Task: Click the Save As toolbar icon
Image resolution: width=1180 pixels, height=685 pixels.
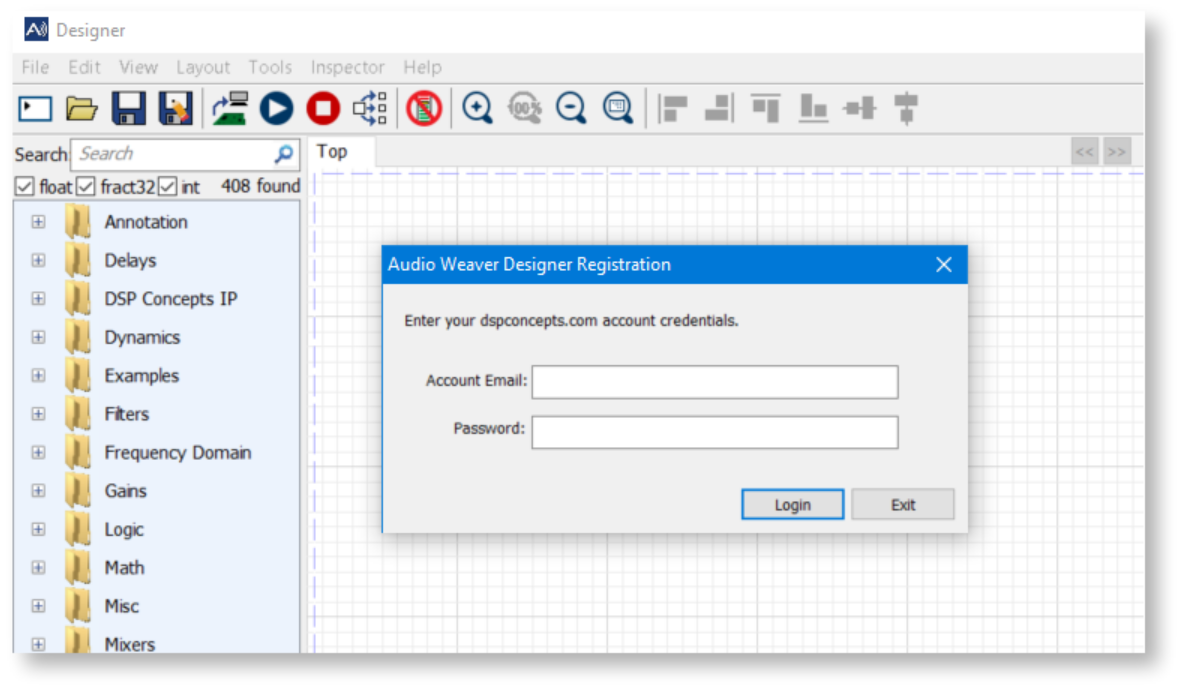Action: (x=175, y=108)
